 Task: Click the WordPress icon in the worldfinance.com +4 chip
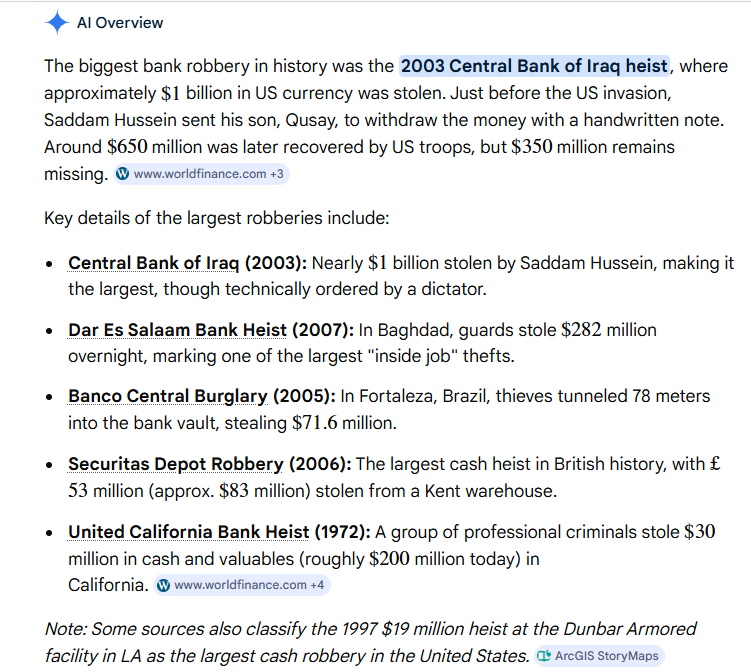[x=164, y=585]
